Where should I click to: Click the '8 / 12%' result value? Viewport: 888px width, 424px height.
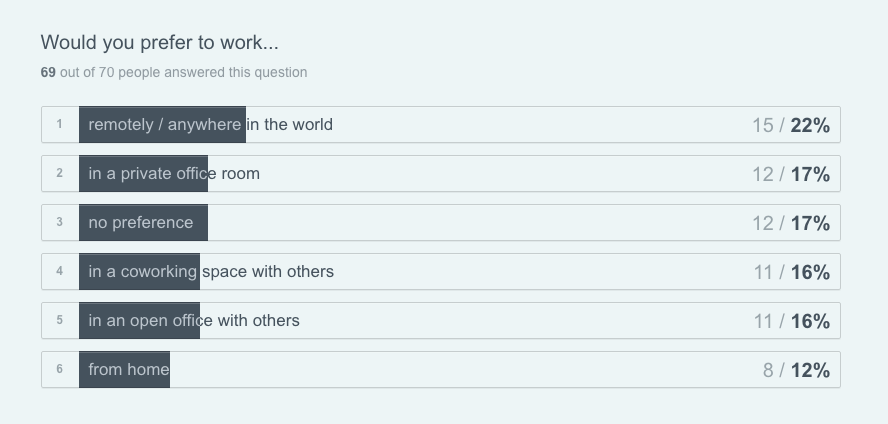[x=796, y=370]
